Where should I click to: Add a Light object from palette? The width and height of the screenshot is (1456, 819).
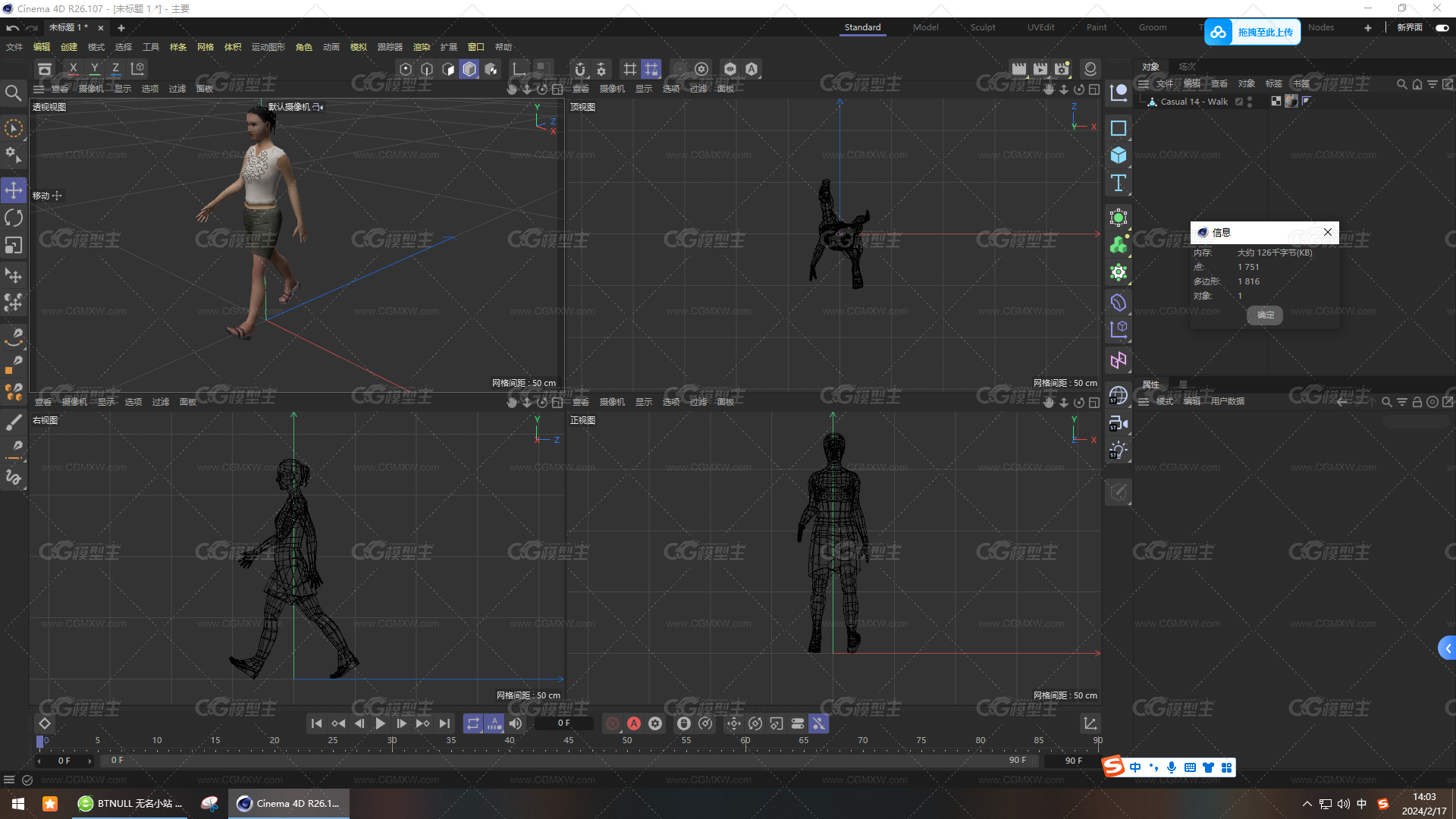1119,450
